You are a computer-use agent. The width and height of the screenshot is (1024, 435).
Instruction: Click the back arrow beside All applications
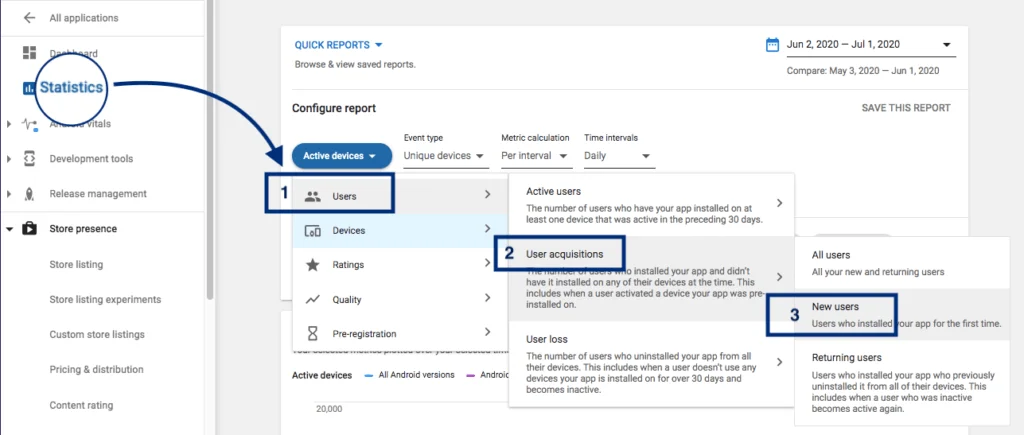29,18
